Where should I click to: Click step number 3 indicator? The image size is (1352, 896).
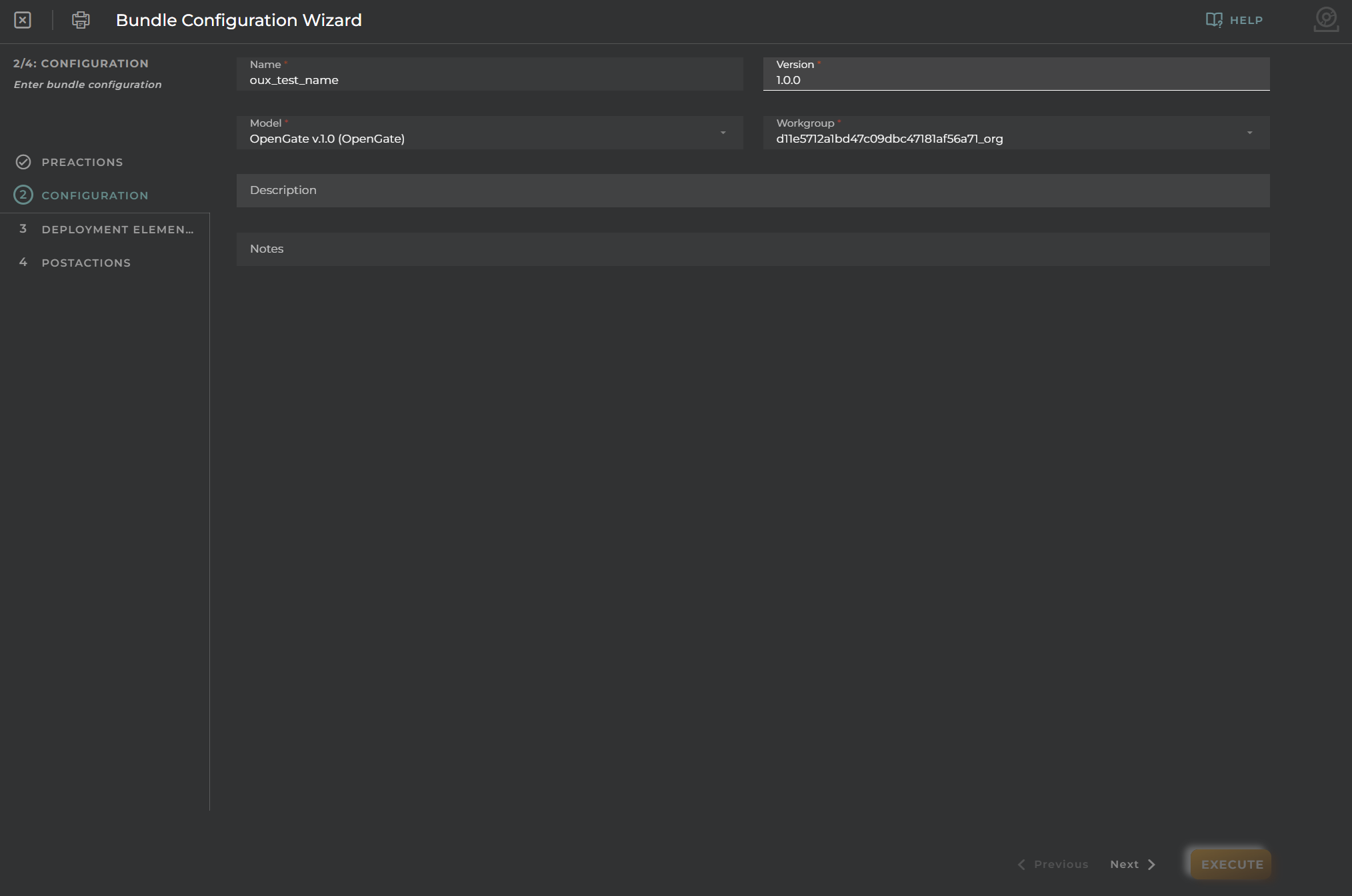point(23,229)
